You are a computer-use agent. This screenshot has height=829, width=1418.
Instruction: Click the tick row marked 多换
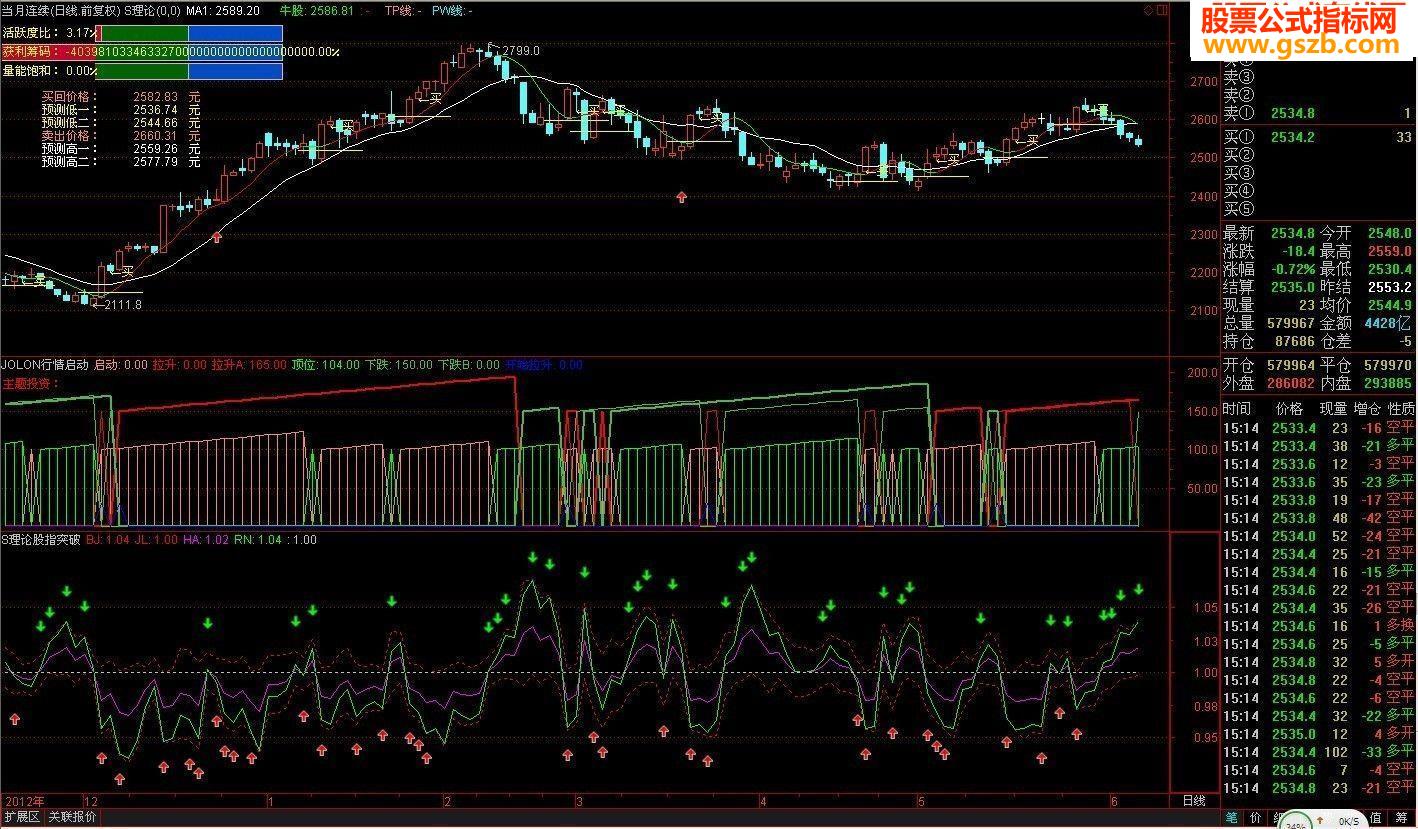click(1319, 626)
